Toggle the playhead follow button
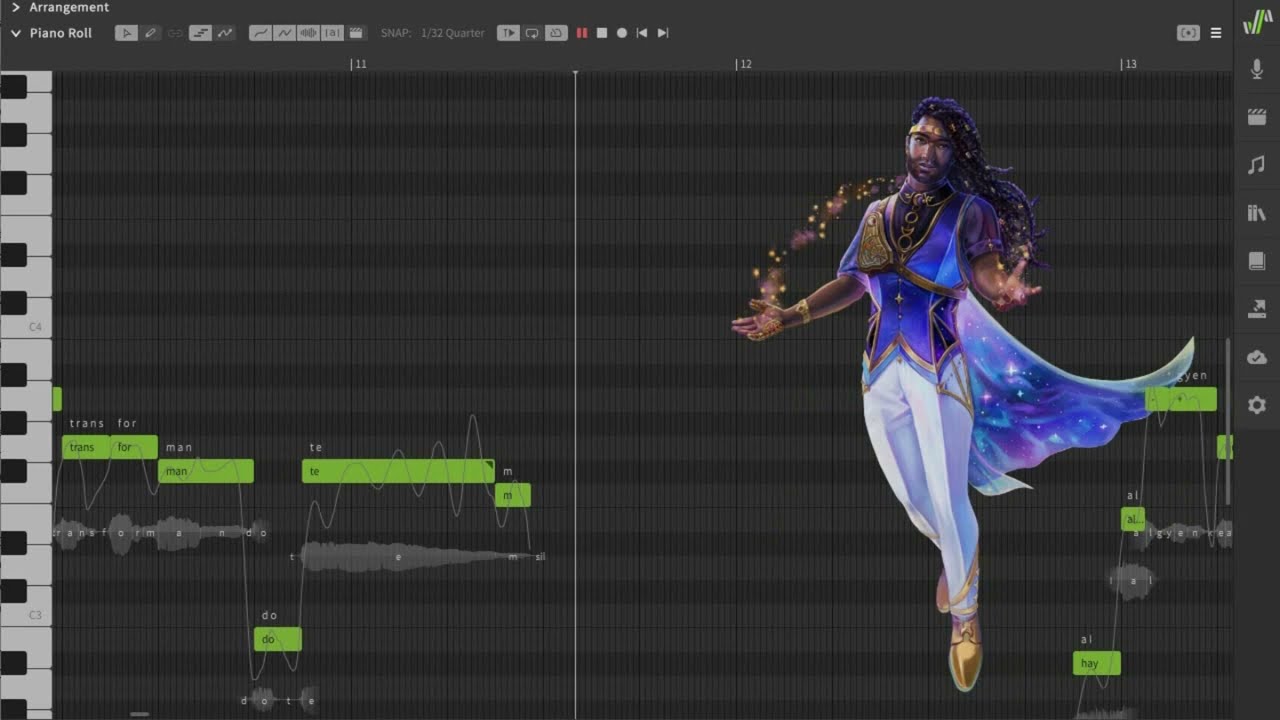This screenshot has width=1280, height=720. point(508,33)
